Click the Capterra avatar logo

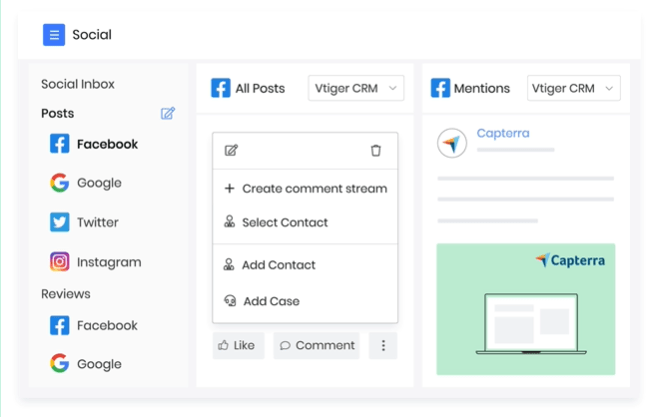point(452,143)
